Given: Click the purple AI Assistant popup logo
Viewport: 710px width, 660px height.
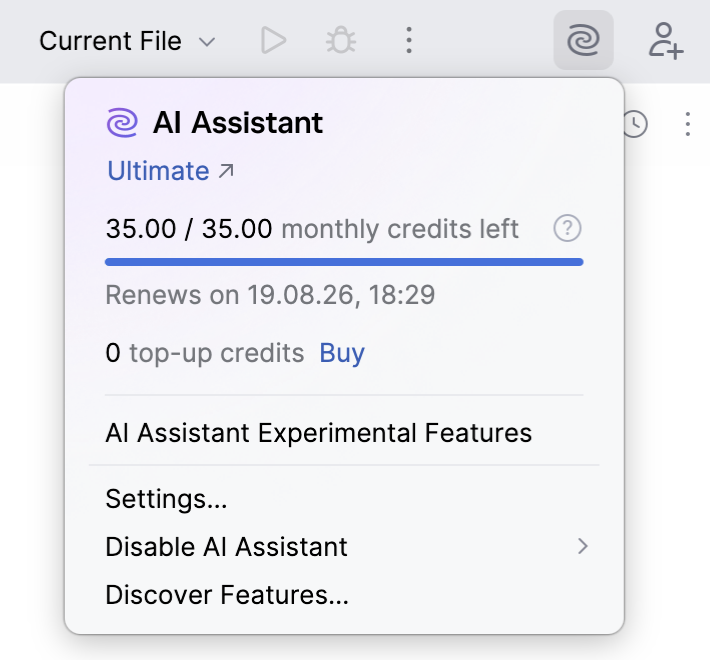Looking at the screenshot, I should tap(122, 123).
